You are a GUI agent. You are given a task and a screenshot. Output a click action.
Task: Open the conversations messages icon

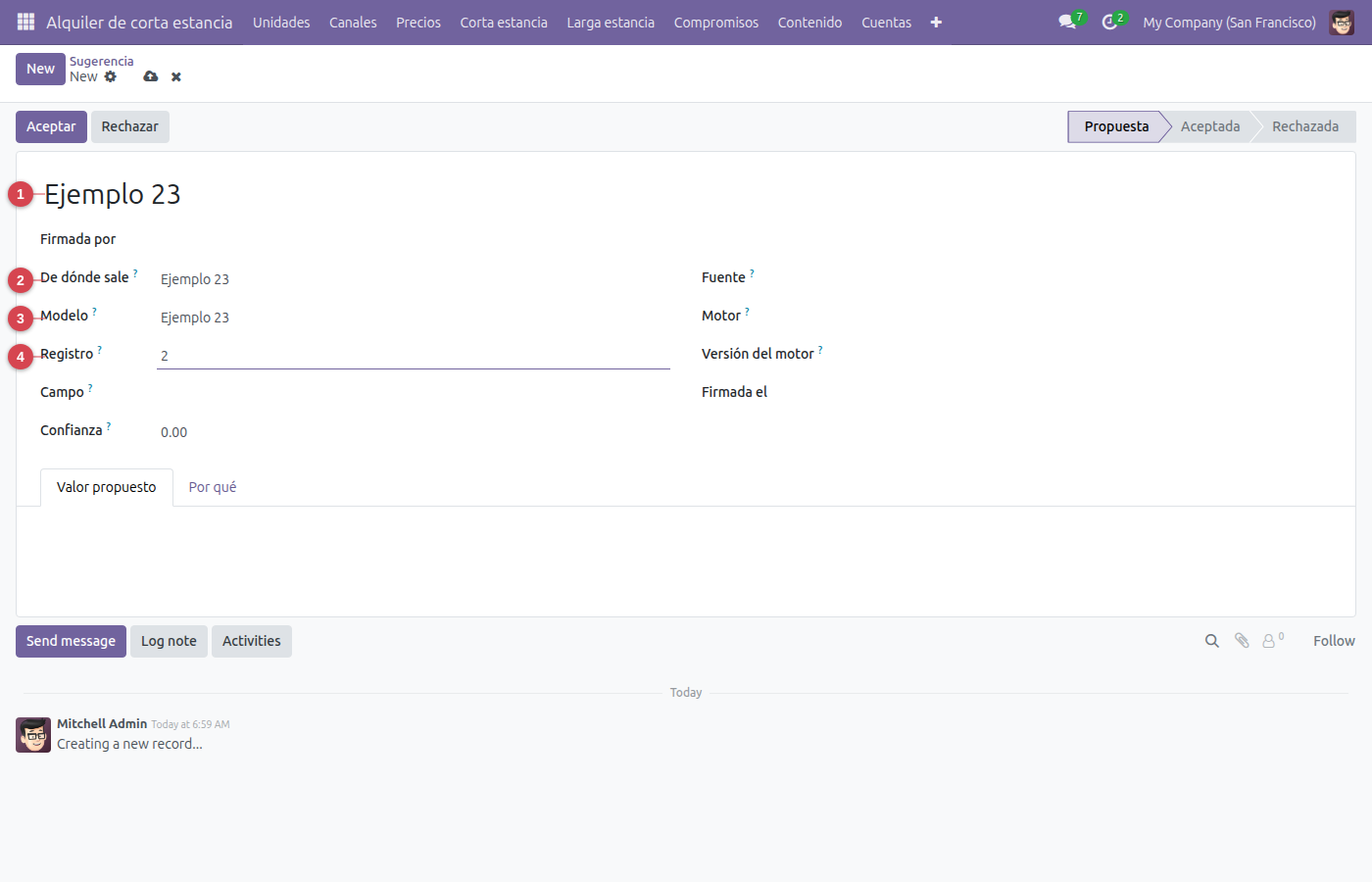tap(1067, 22)
